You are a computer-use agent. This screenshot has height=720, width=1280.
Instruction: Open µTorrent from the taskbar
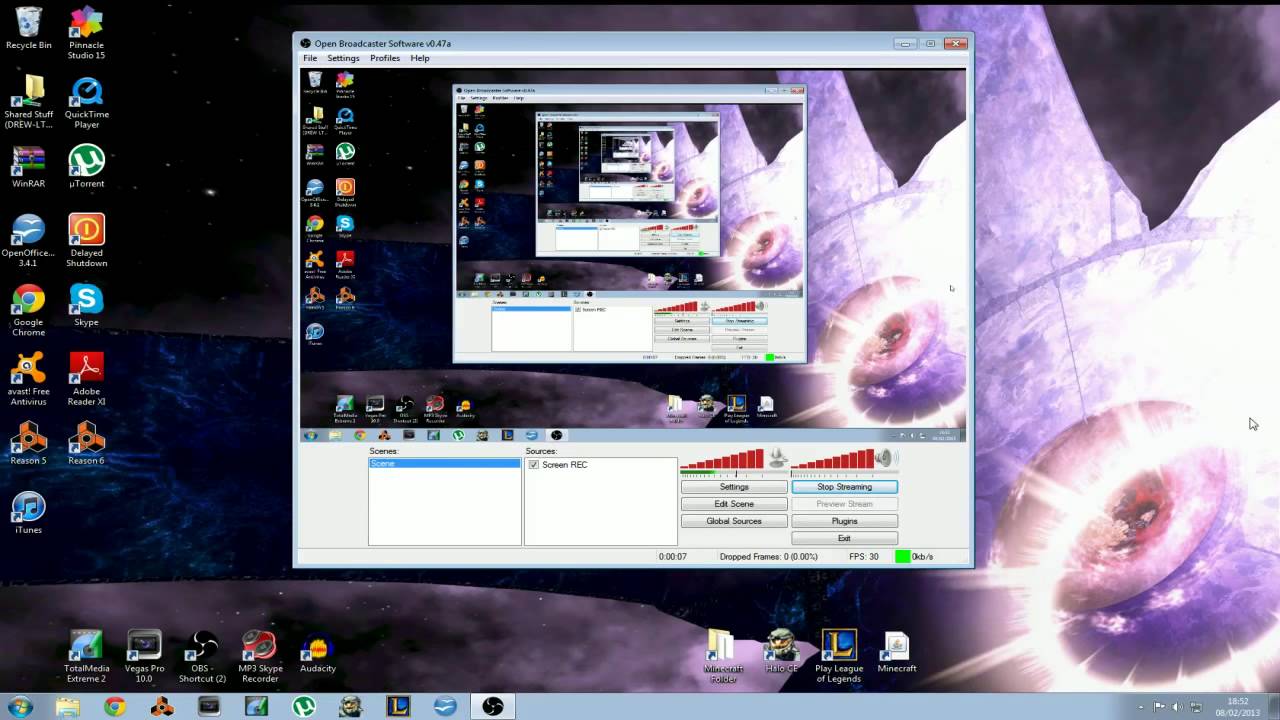tap(304, 706)
